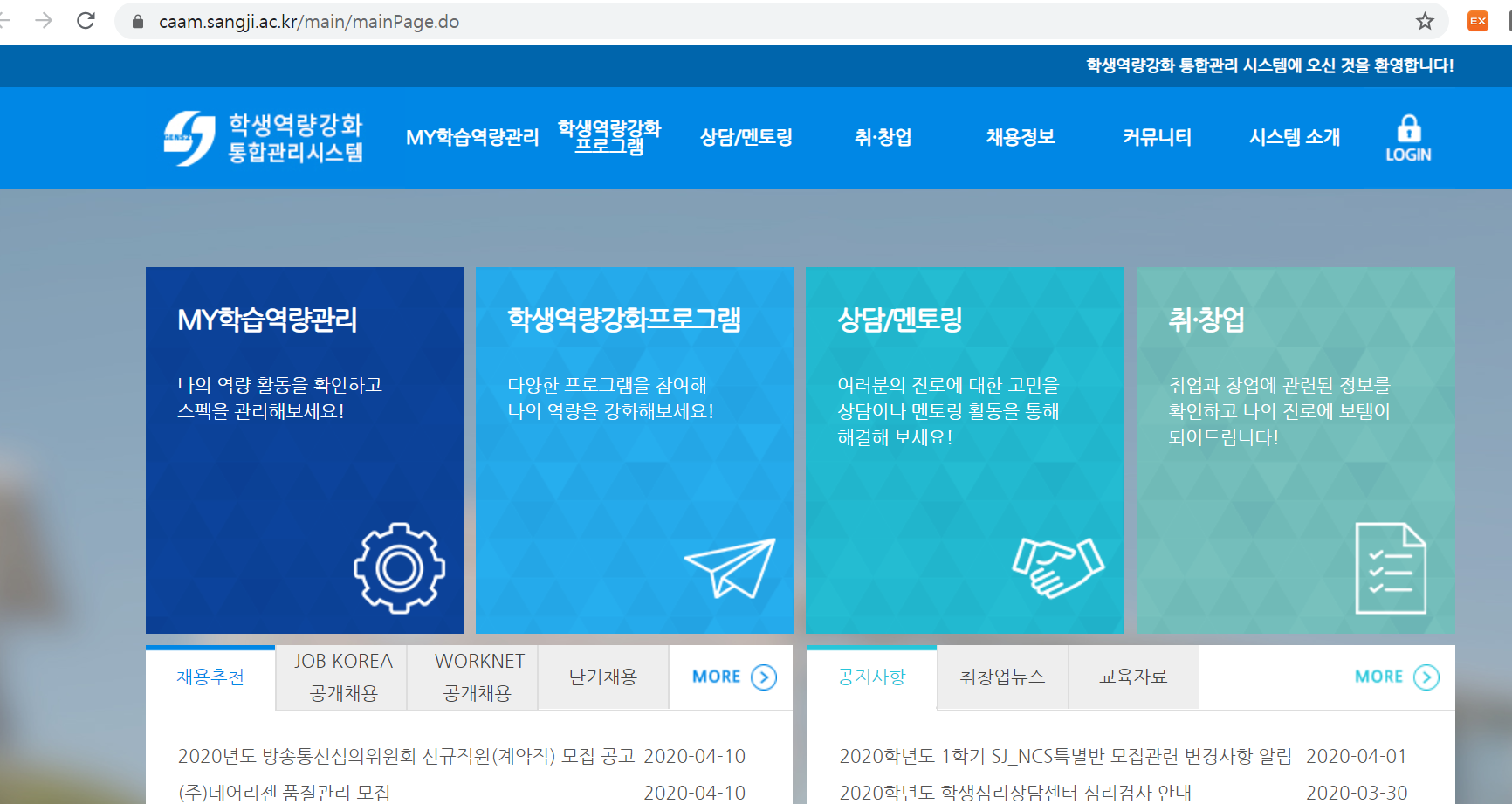Screen dimensions: 1512x804
Task: Click the checklist document icon on 취·창업 card
Action: 1391,568
